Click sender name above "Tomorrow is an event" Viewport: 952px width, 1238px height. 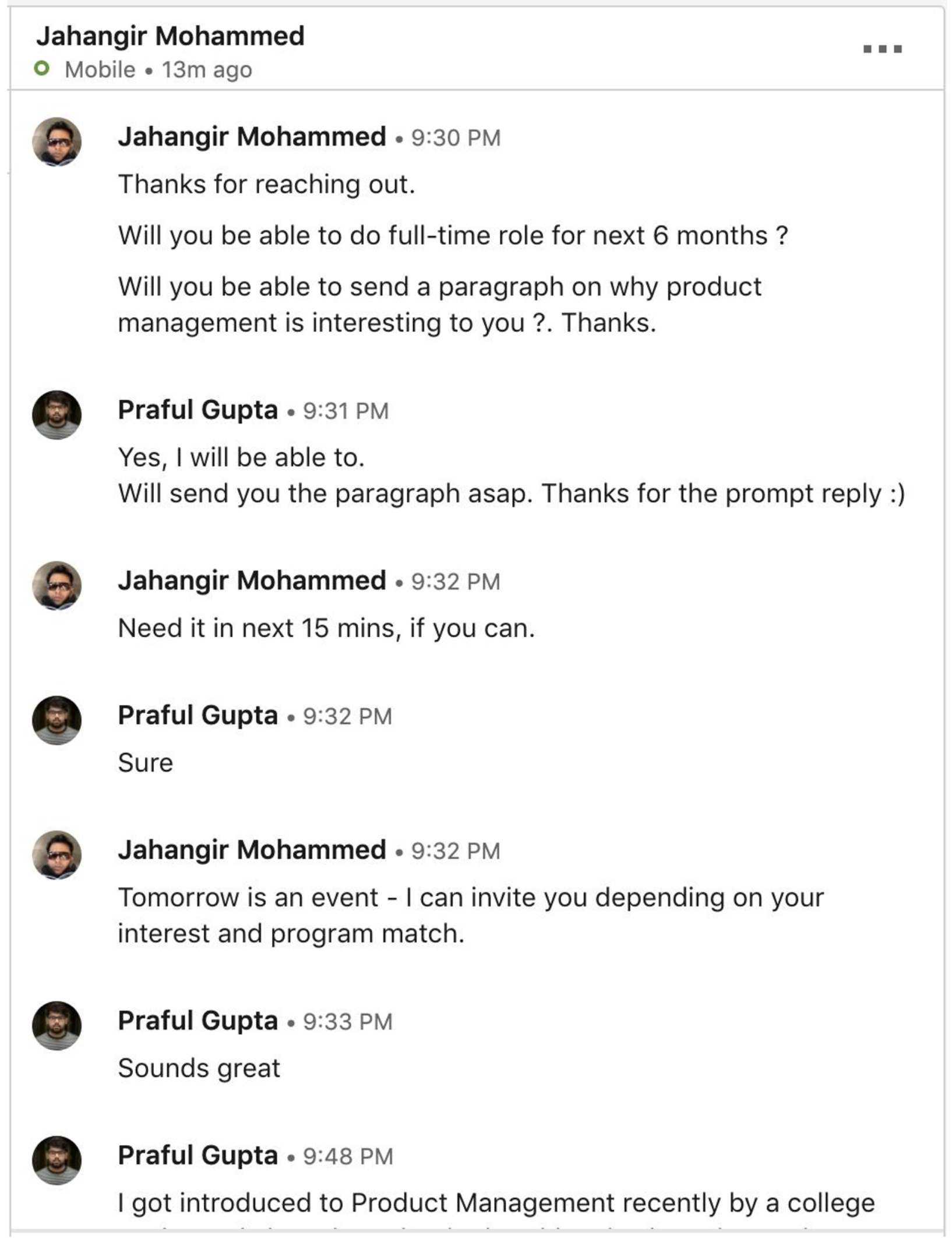point(252,850)
